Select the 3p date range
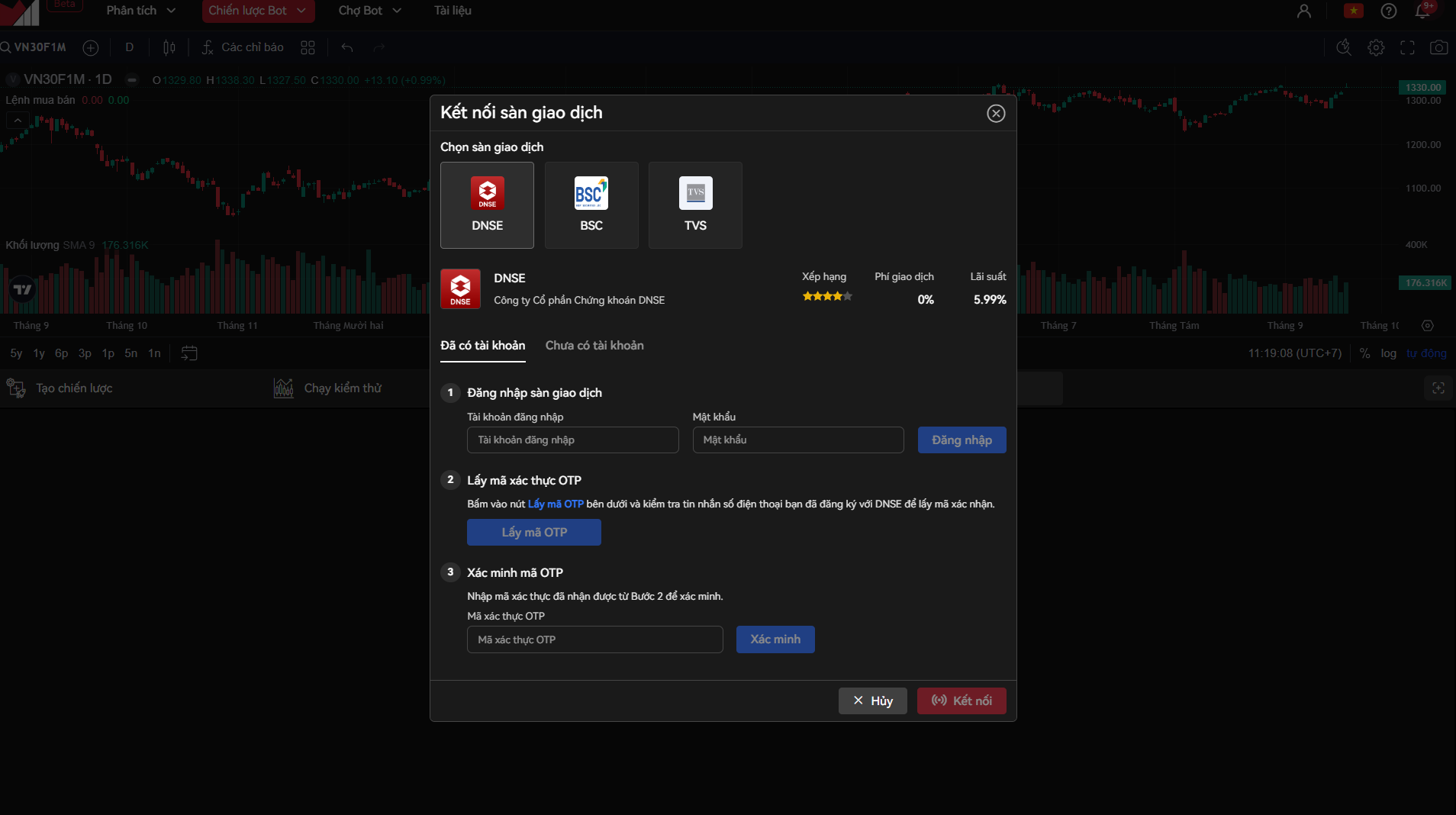1456x815 pixels. pyautogui.click(x=85, y=353)
